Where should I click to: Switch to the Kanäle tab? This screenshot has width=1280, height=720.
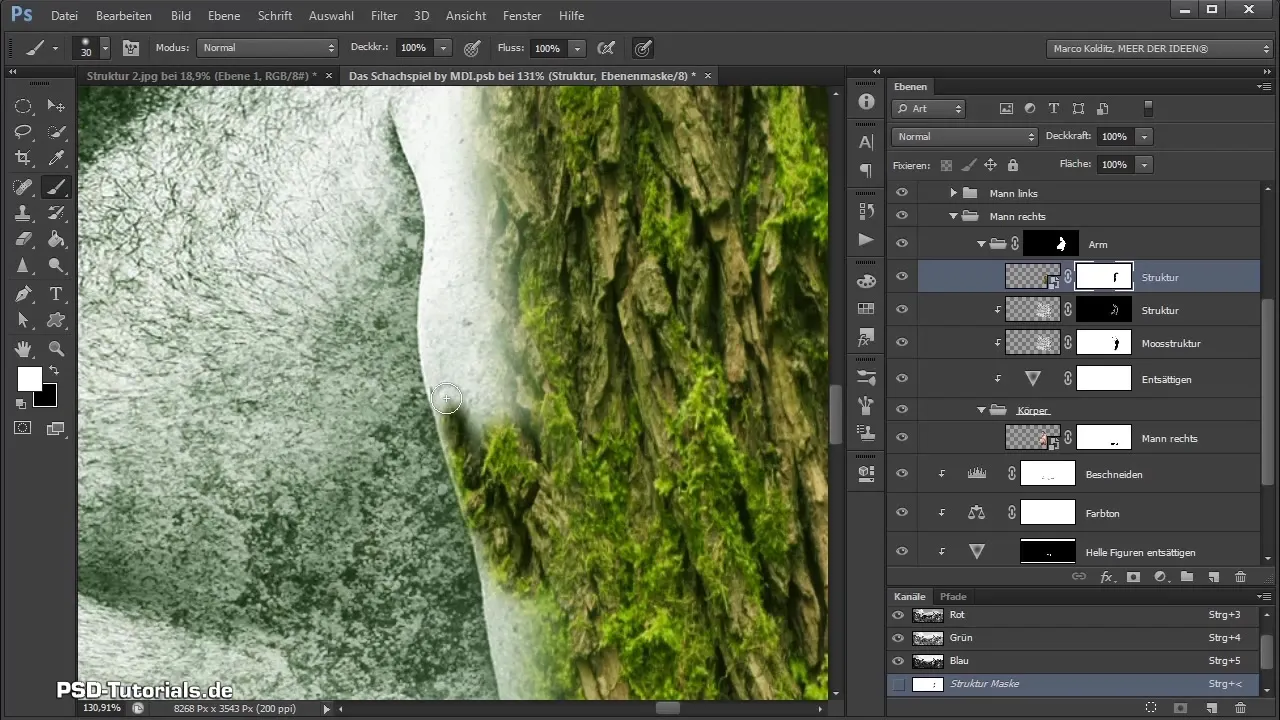pos(910,597)
